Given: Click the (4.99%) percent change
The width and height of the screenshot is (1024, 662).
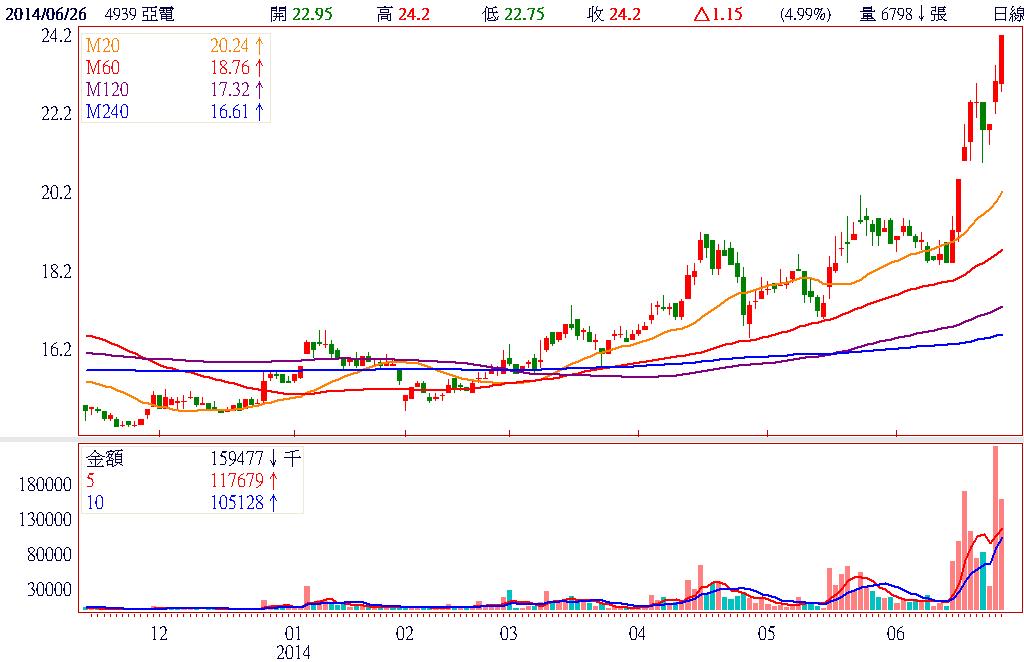Looking at the screenshot, I should pos(803,14).
